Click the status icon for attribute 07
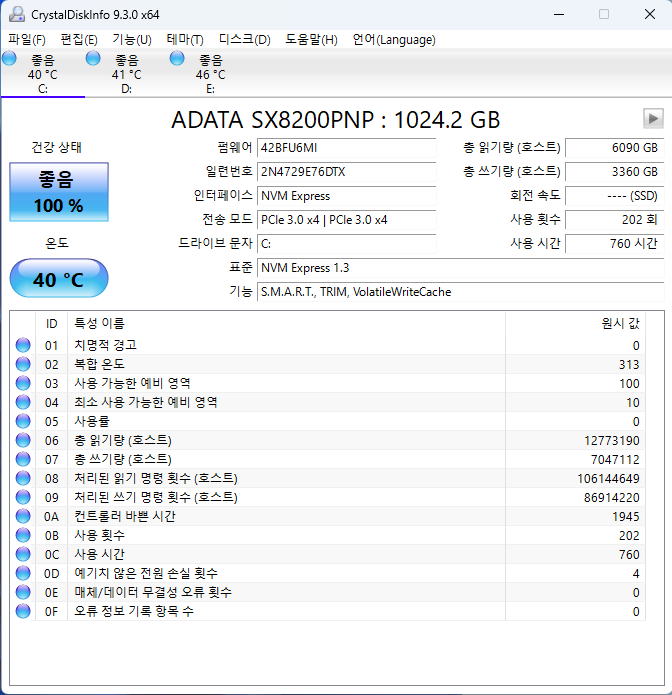Image resolution: width=672 pixels, height=695 pixels. pos(23,459)
